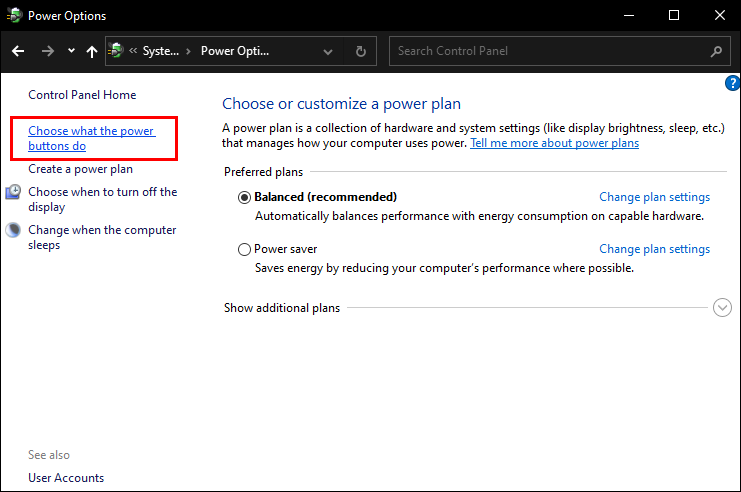Select the Balanced (recommended) plan

tap(245, 197)
